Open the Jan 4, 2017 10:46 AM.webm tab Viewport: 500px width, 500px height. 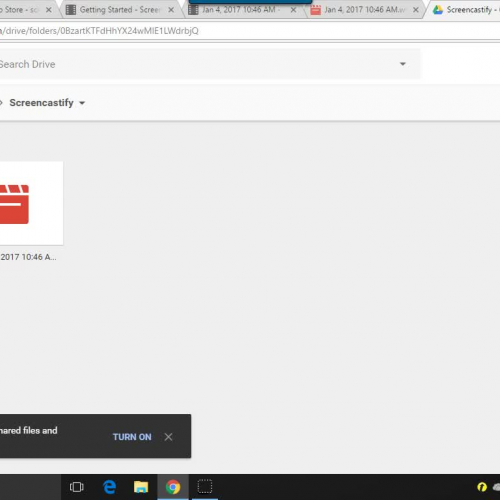click(x=365, y=10)
